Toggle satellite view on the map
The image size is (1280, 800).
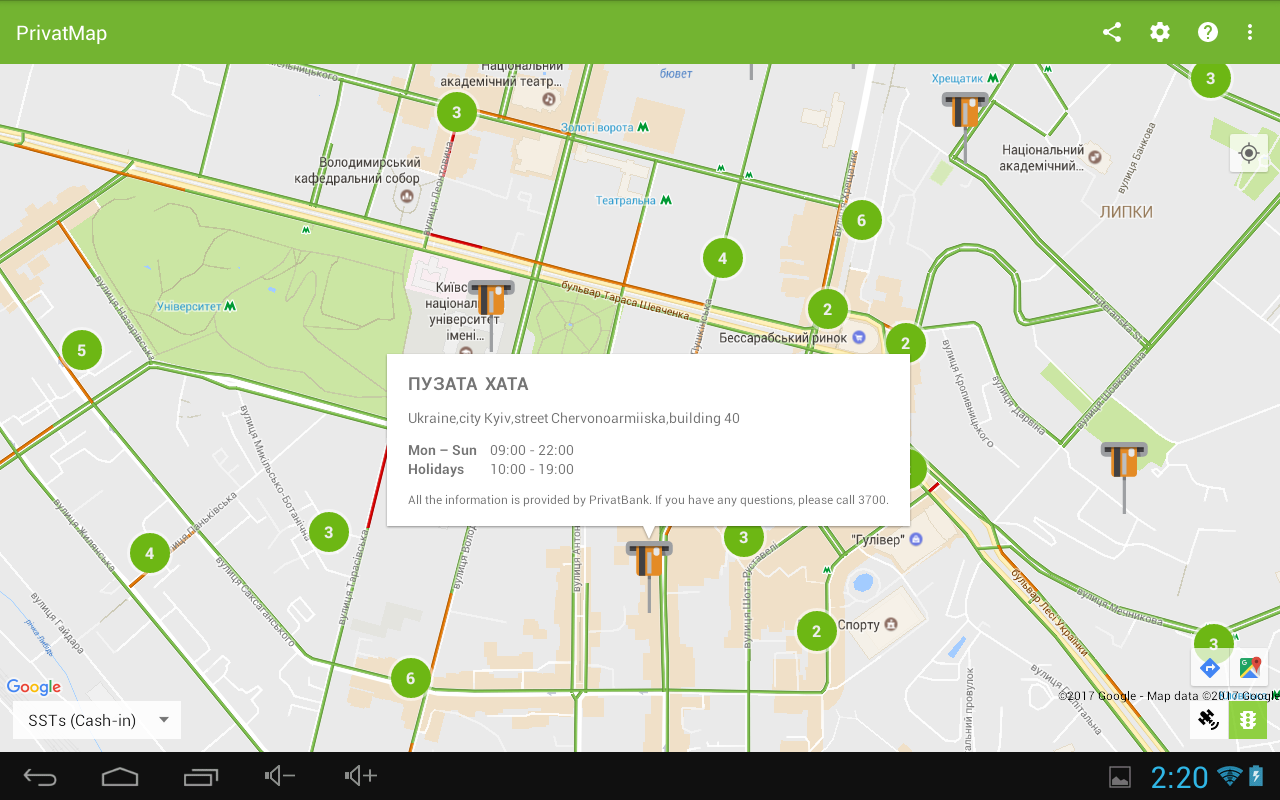[1209, 719]
